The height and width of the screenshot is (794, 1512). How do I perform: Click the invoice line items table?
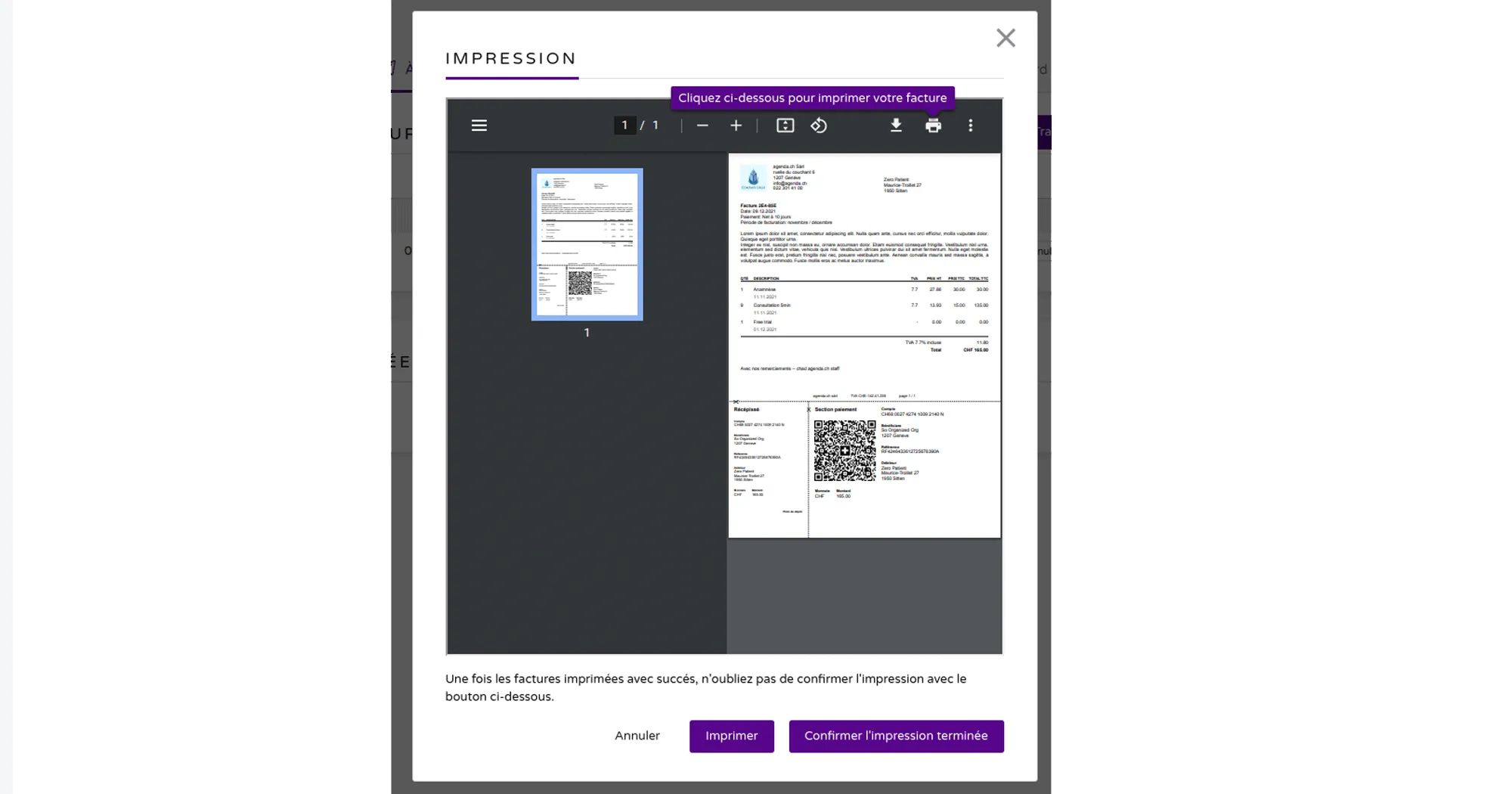863,306
